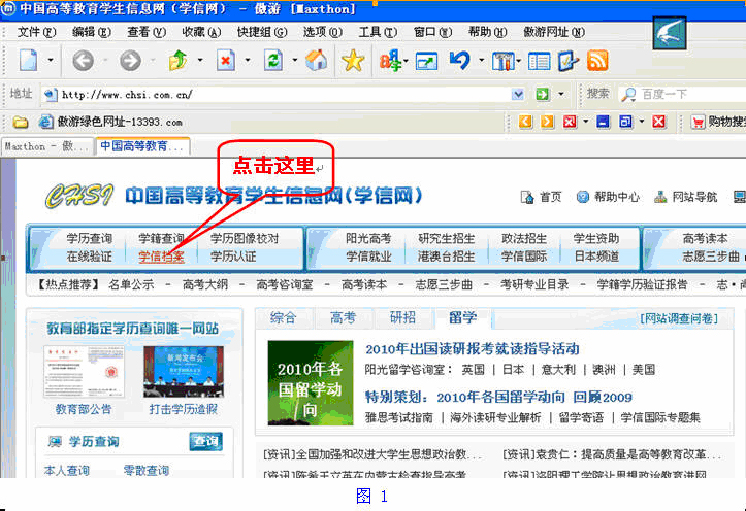
Task: Open the 教育部公告 document thumbnail
Action: point(84,372)
